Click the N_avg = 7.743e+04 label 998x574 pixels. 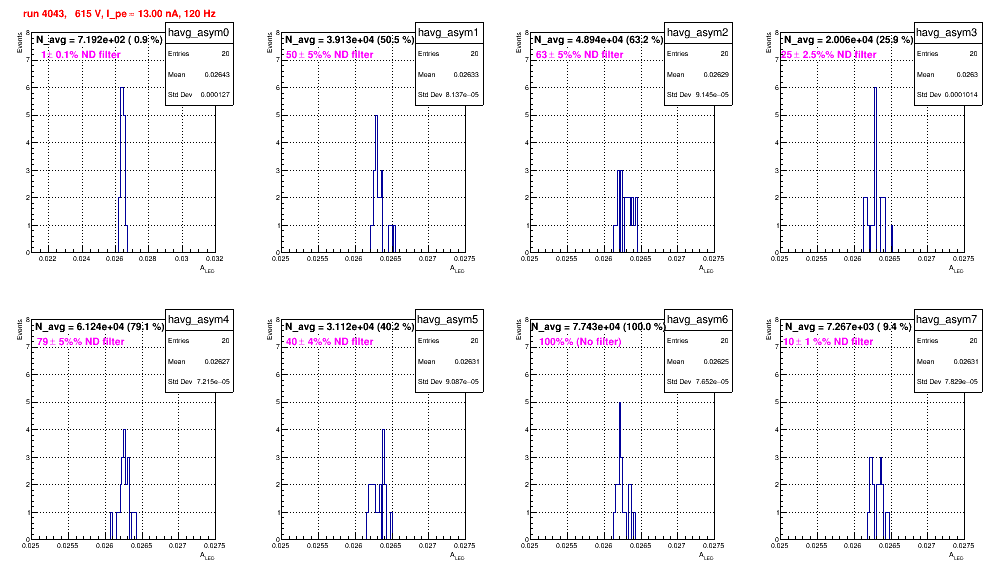[598, 326]
